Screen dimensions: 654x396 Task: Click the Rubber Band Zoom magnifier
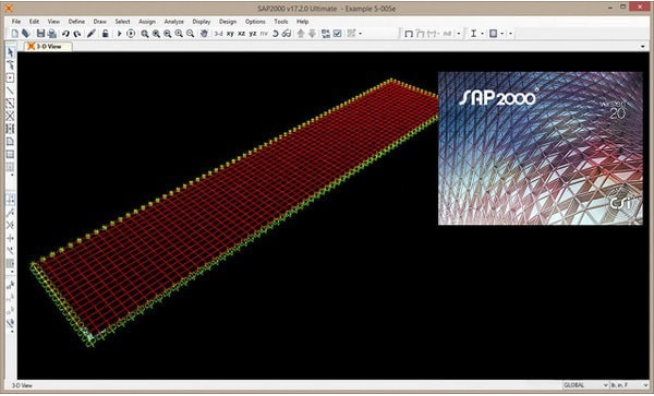tap(145, 34)
